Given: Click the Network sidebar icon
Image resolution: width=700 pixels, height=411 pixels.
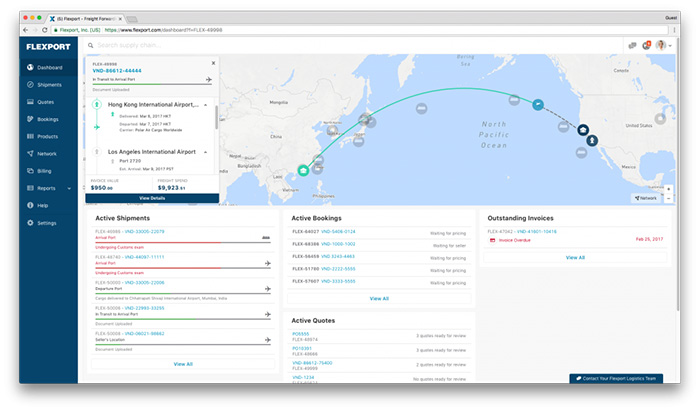Looking at the screenshot, I should [x=30, y=154].
